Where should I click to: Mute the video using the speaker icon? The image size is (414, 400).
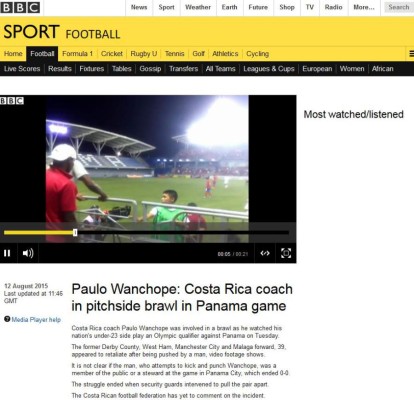[28, 253]
